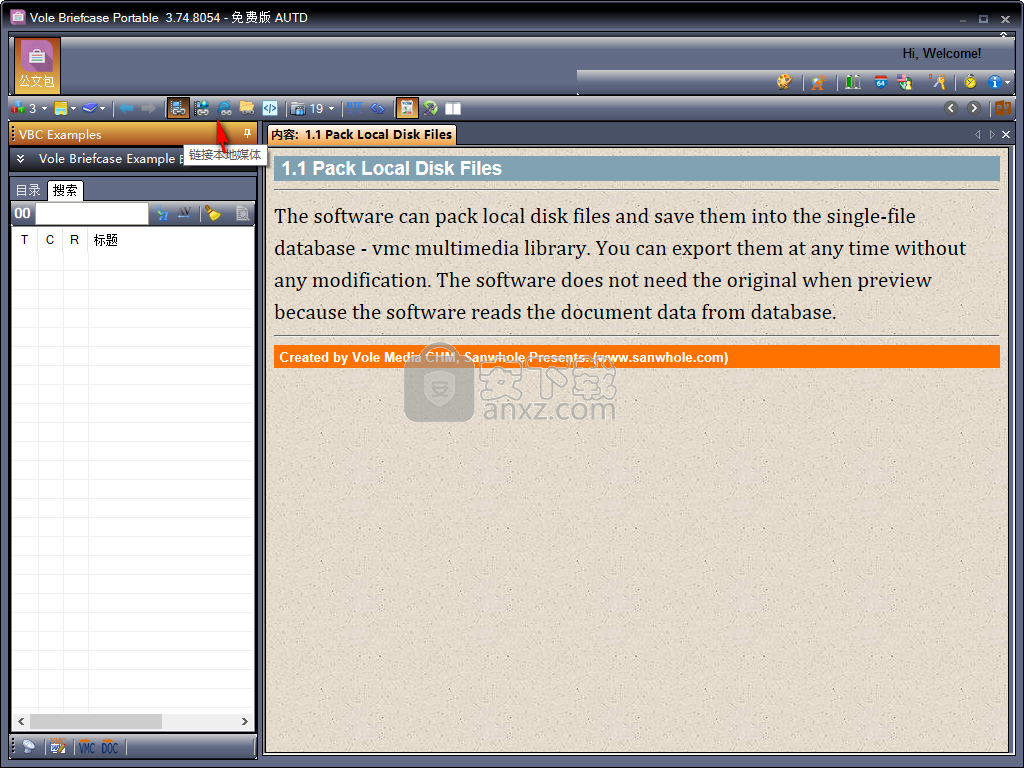This screenshot has height=768, width=1024.
Task: Go back with the blue left arrow
Action: point(126,108)
